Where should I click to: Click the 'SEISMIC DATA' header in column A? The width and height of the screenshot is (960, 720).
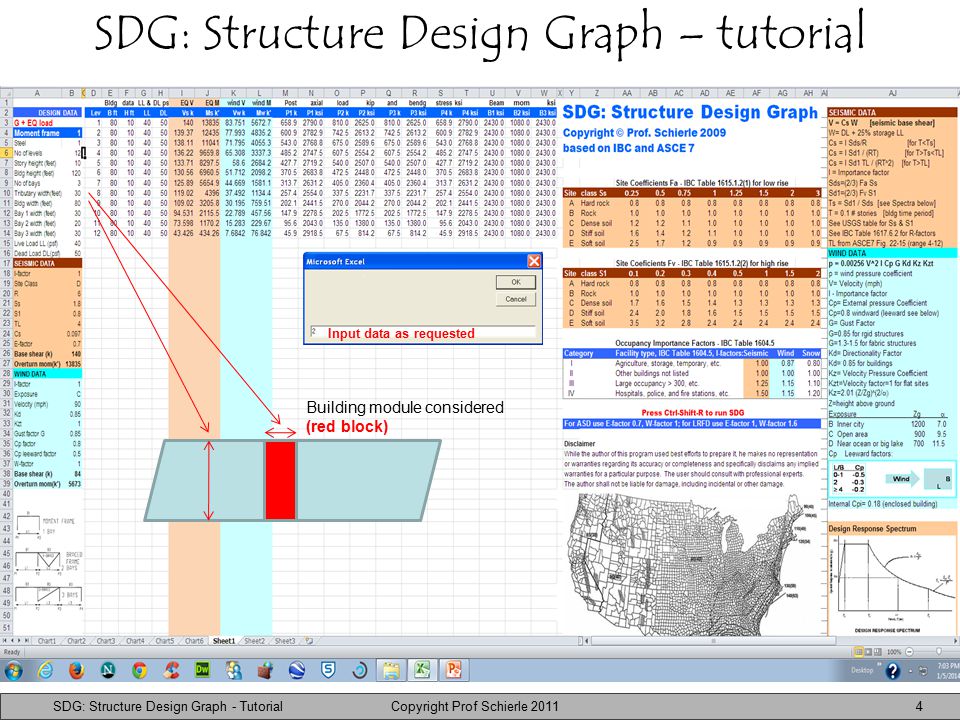point(47,263)
